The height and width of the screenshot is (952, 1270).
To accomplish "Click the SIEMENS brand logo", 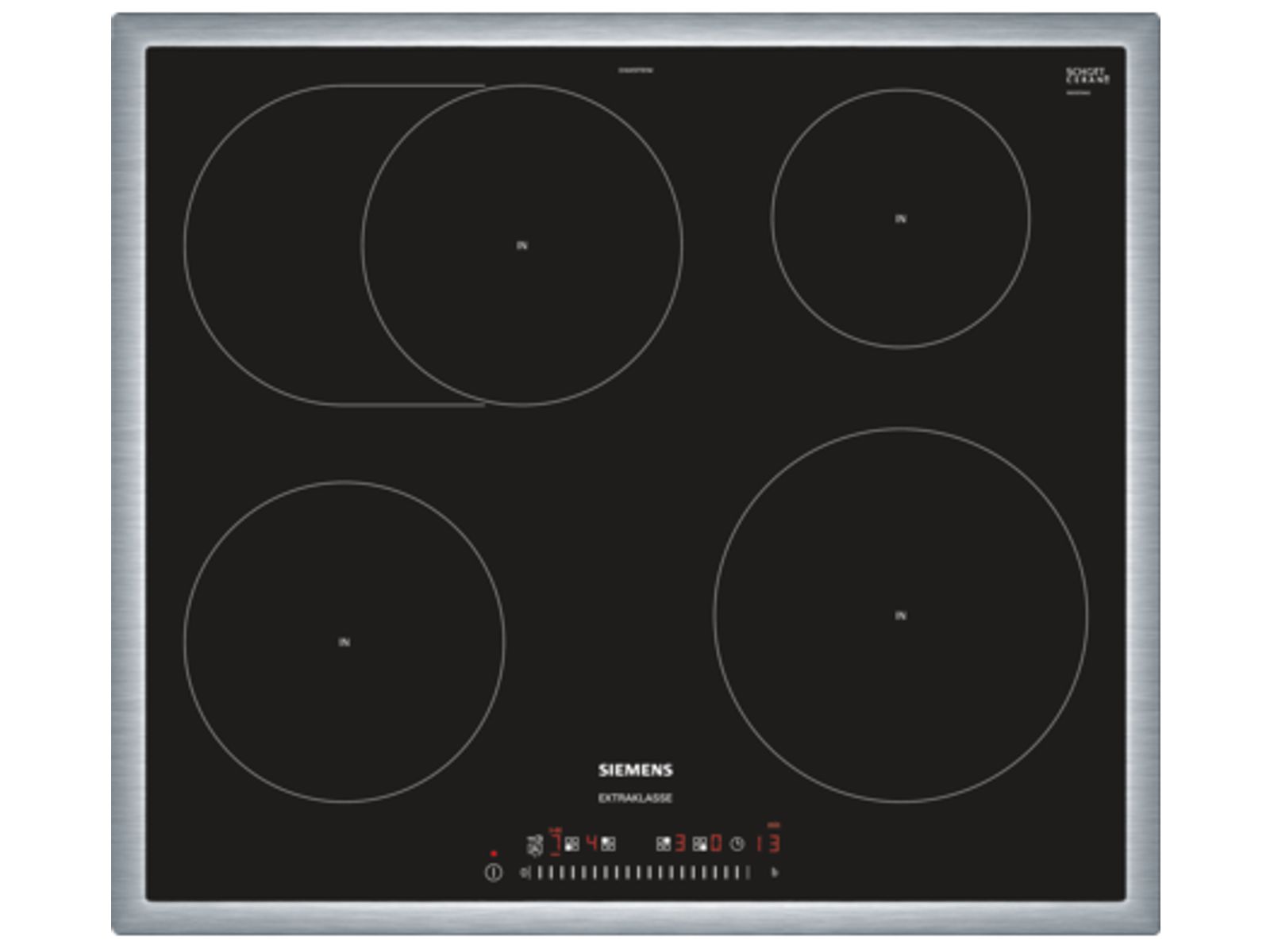I will (x=635, y=770).
